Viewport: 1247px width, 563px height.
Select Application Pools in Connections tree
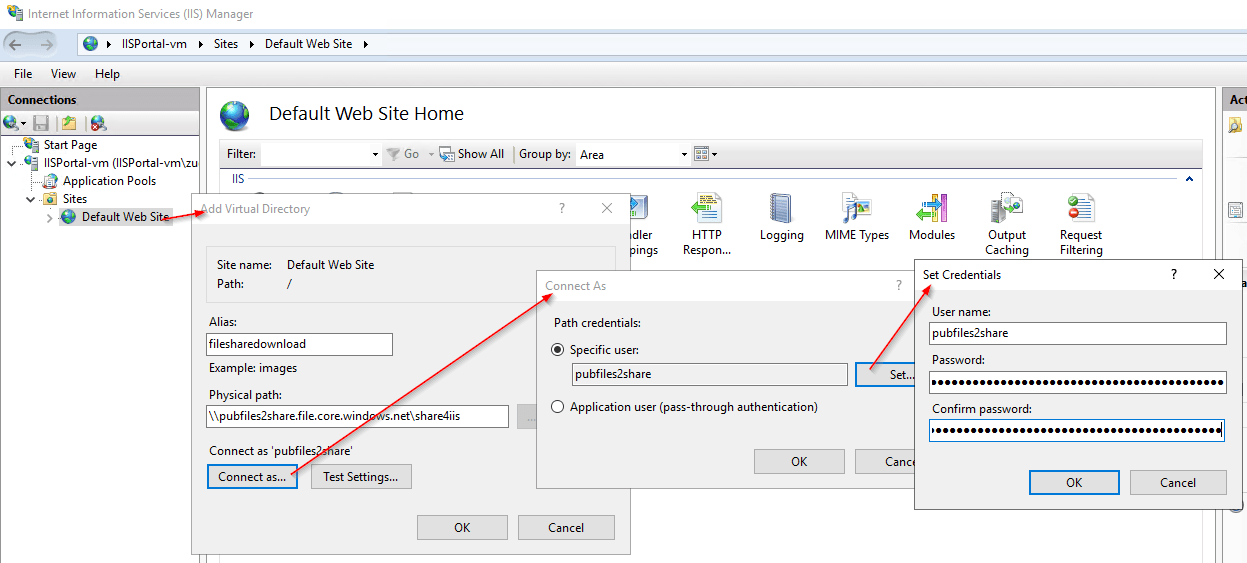pos(109,181)
